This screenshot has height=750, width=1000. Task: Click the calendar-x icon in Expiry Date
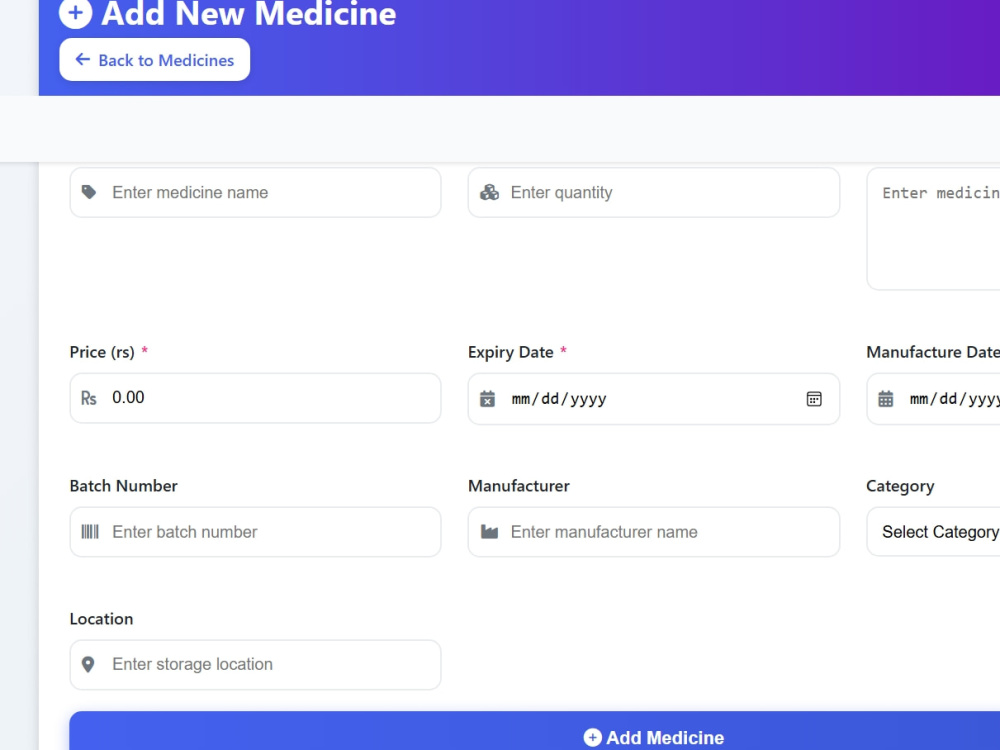click(487, 399)
